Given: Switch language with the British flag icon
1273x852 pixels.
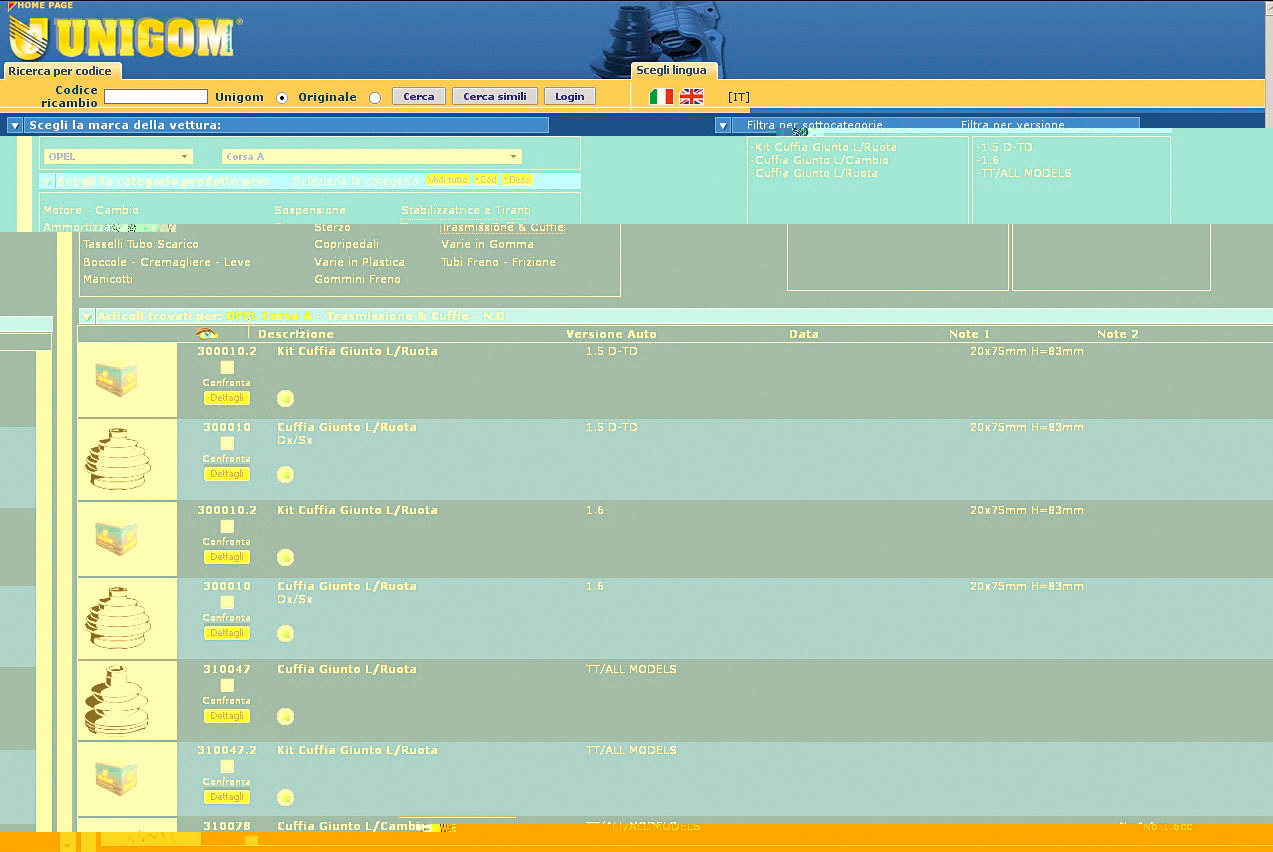Looking at the screenshot, I should click(691, 96).
